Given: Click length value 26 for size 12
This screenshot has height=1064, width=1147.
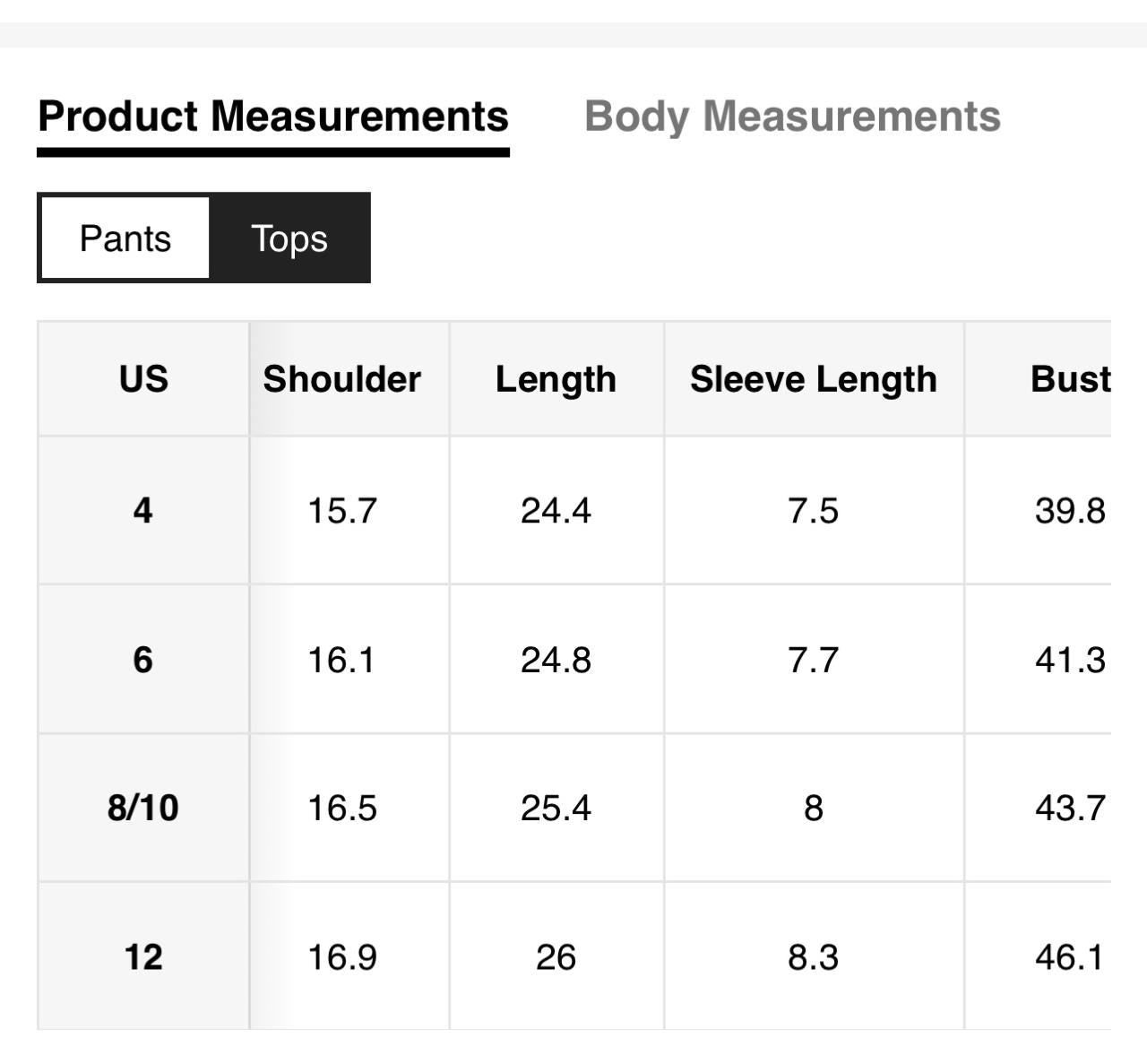Looking at the screenshot, I should point(556,957).
